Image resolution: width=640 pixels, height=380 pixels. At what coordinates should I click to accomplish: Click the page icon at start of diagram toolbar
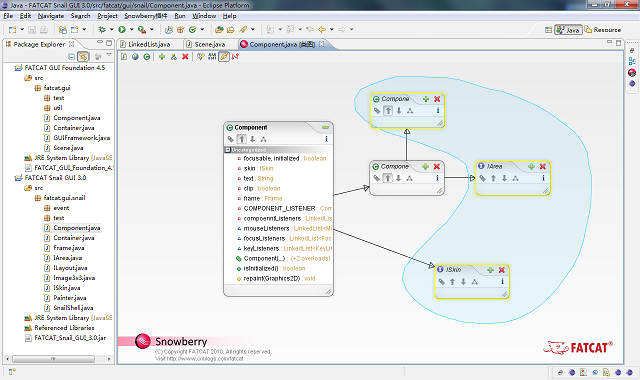point(124,57)
